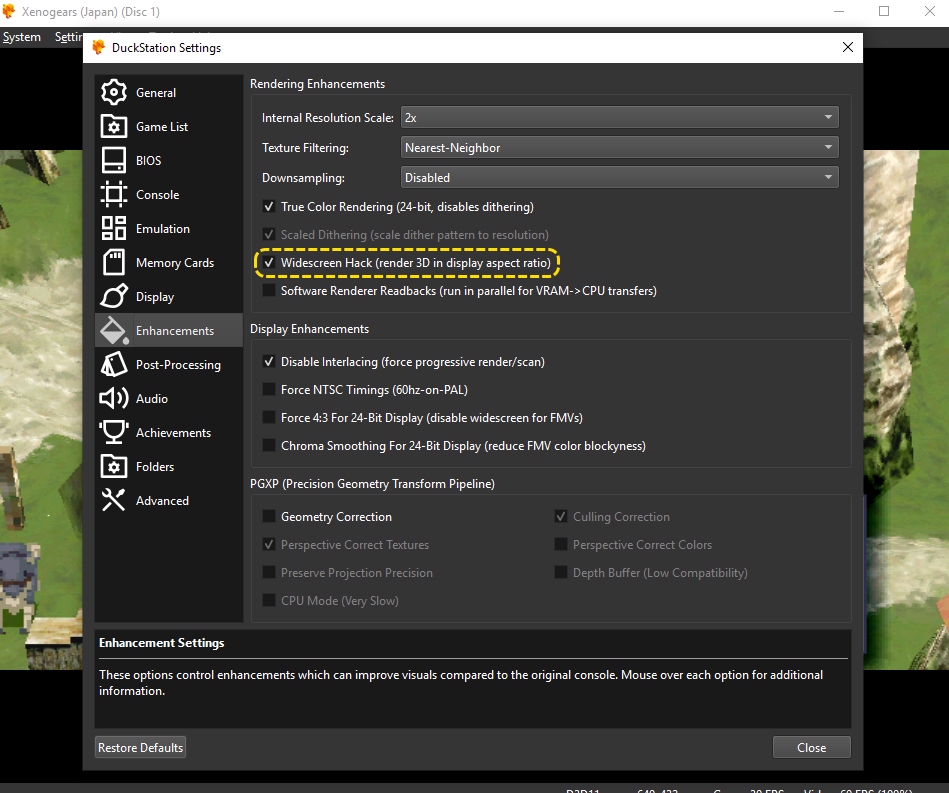Screen dimensions: 949x793
Task: Open the System menu
Action: point(22,37)
